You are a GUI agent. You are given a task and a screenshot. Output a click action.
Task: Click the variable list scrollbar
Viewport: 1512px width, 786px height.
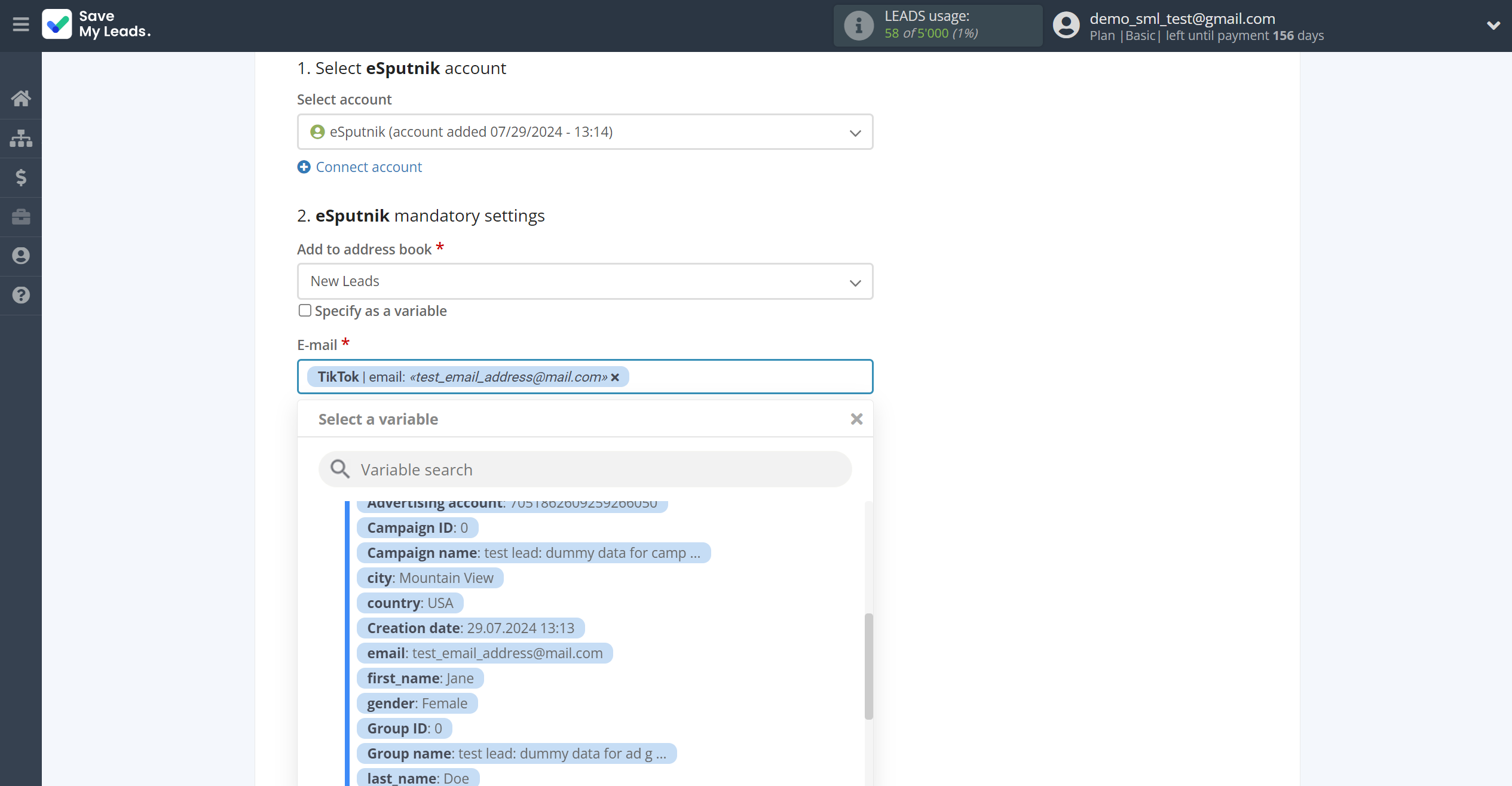868,667
